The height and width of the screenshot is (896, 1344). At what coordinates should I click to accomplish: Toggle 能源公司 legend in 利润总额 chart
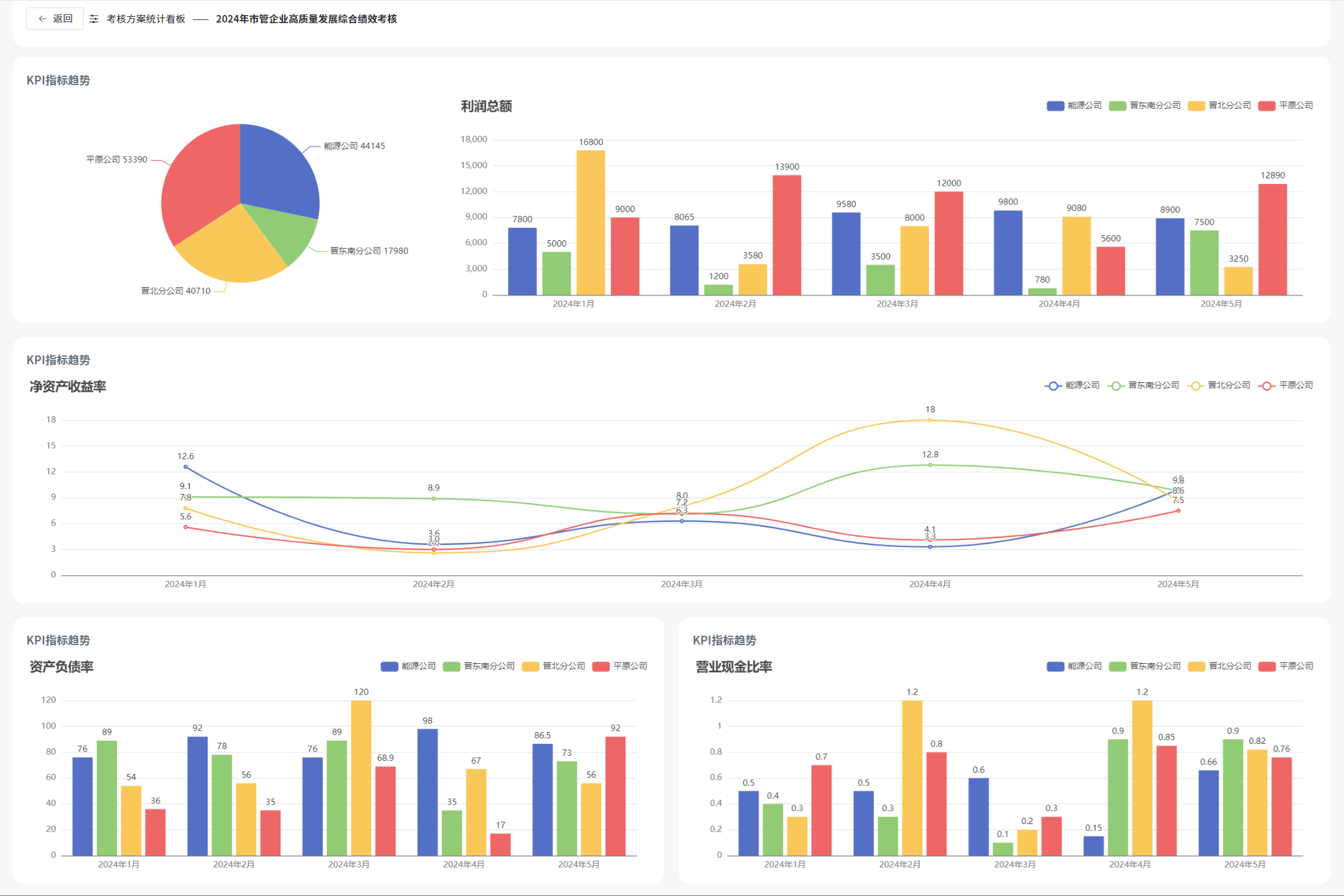pos(1074,106)
